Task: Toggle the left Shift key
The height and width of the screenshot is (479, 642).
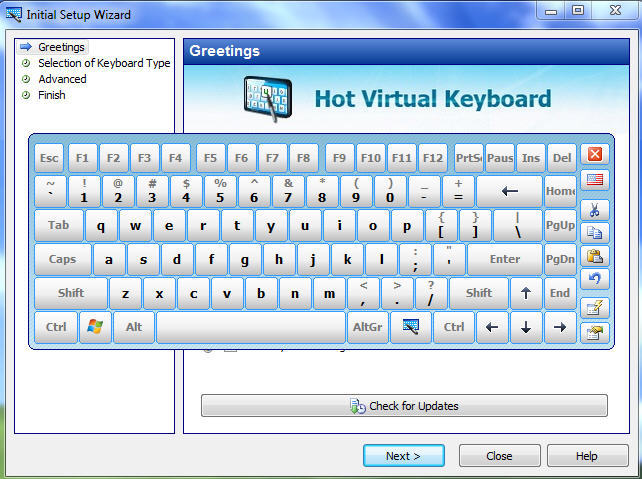Action: point(71,293)
